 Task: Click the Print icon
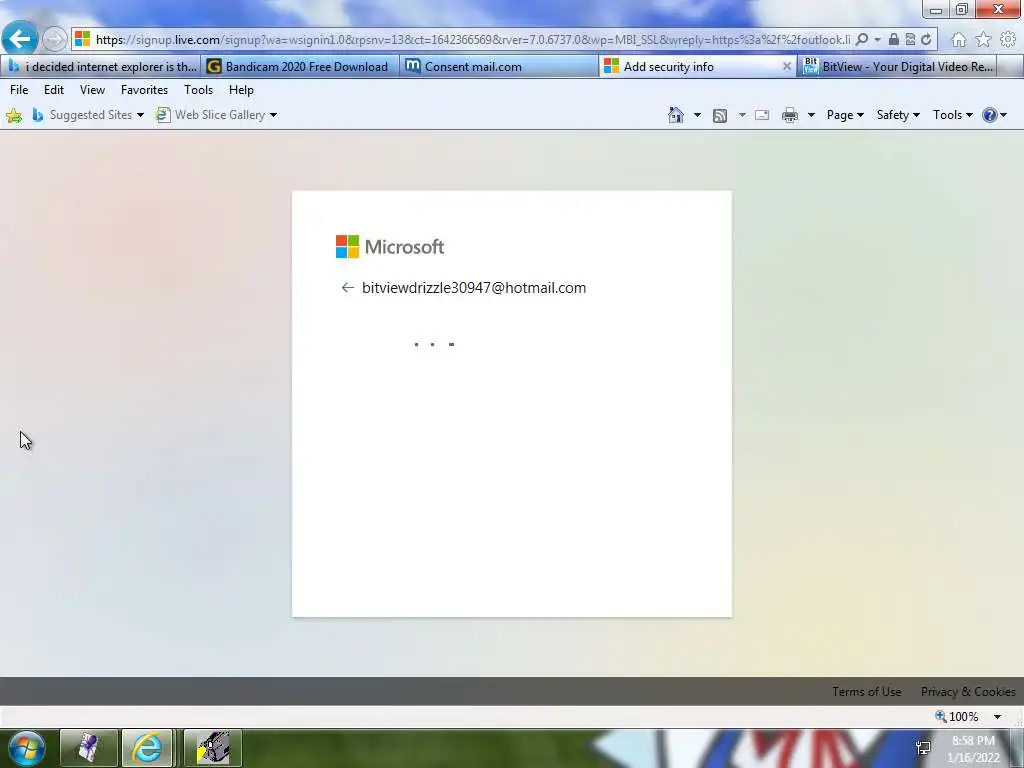coord(790,116)
